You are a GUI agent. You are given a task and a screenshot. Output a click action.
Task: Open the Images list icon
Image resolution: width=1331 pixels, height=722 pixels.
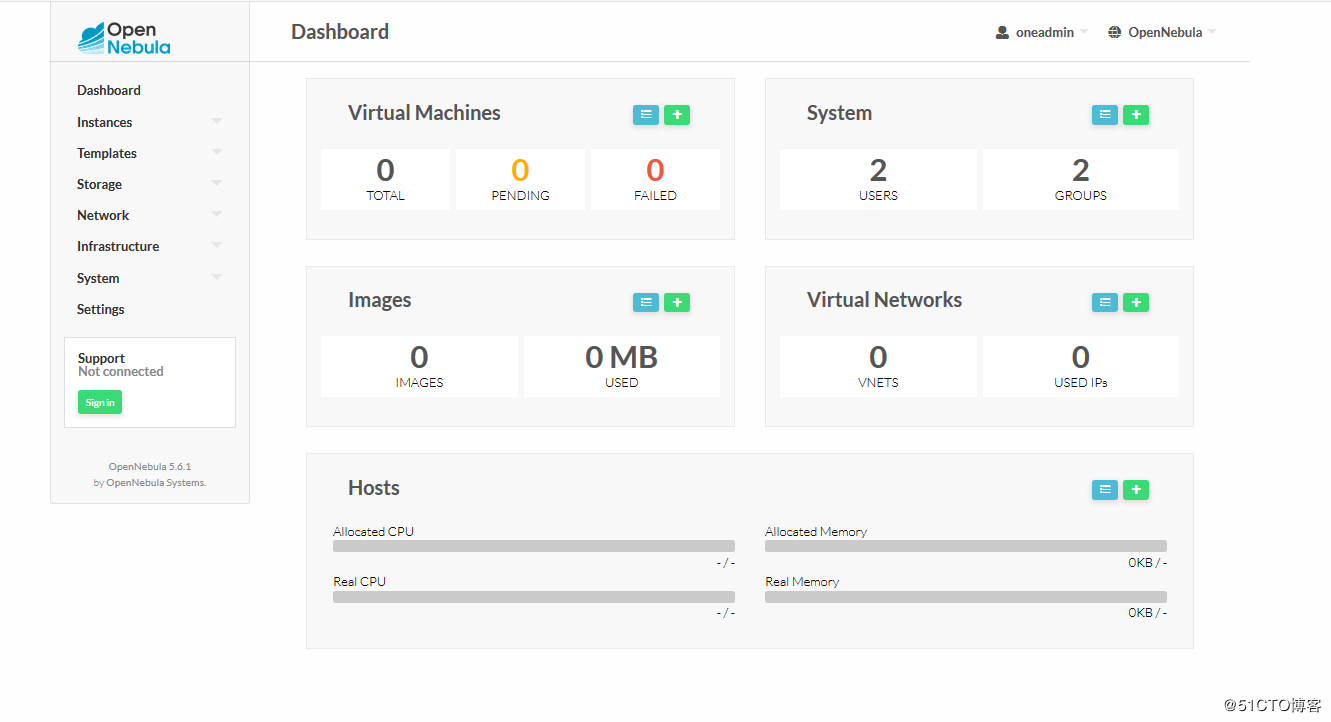646,302
